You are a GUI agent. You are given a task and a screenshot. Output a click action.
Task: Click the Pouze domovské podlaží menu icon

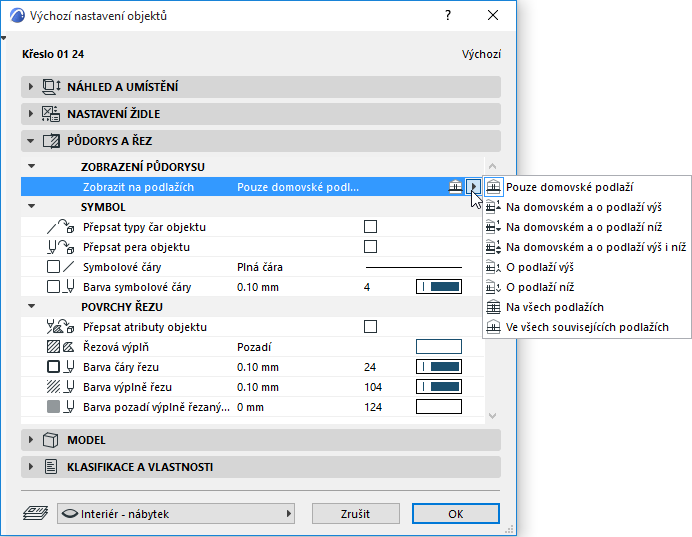click(x=493, y=187)
